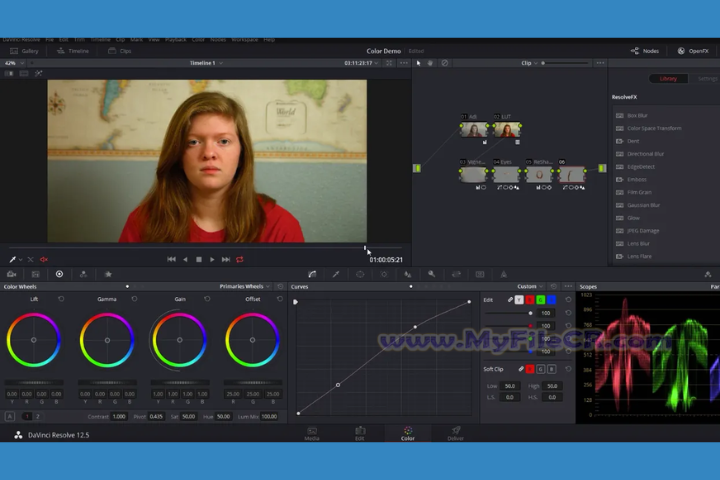Open the Curves palette icon
Viewport: 720px width, 480px height.
(312, 274)
